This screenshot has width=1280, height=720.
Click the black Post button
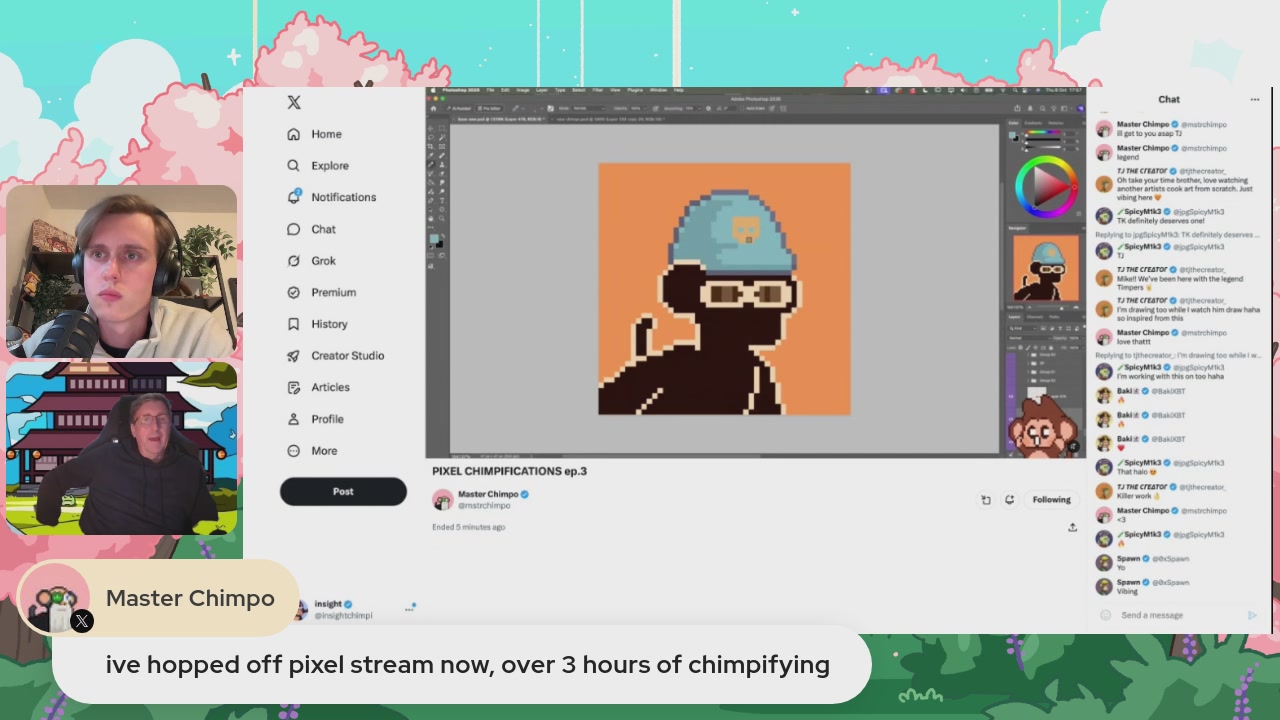(343, 491)
